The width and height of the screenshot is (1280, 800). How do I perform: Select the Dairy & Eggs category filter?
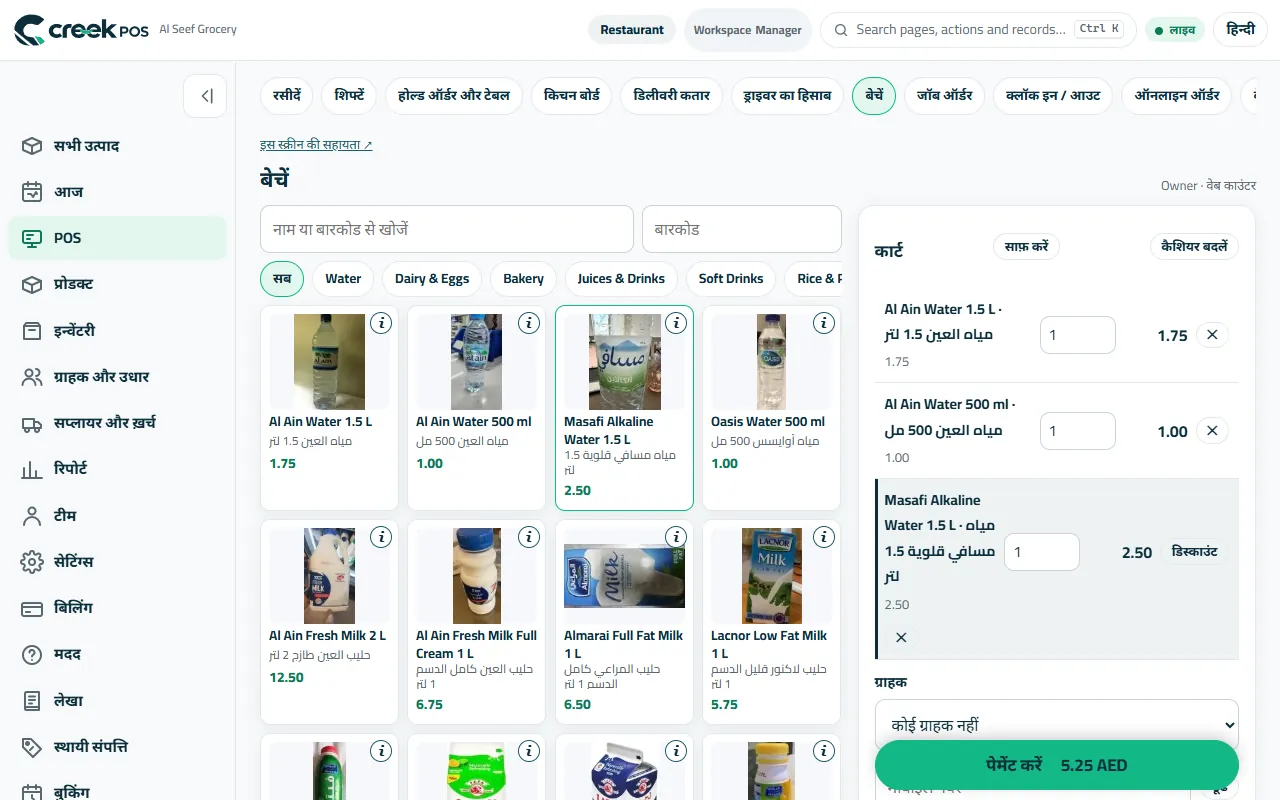(x=432, y=279)
